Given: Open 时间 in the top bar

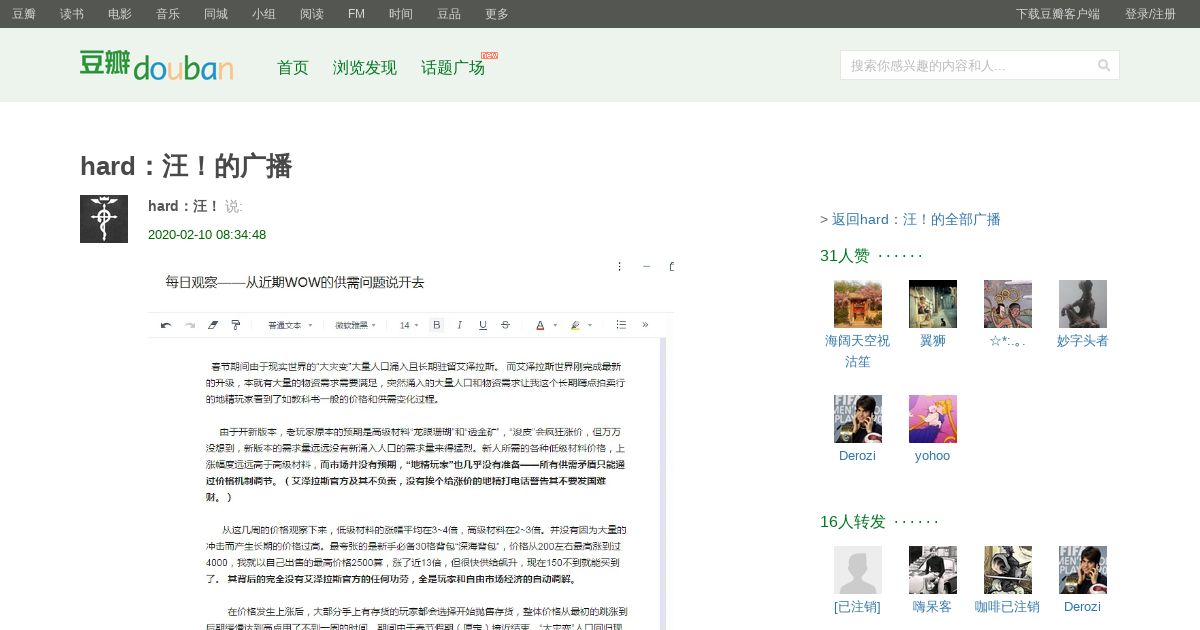Looking at the screenshot, I should click(x=401, y=14).
